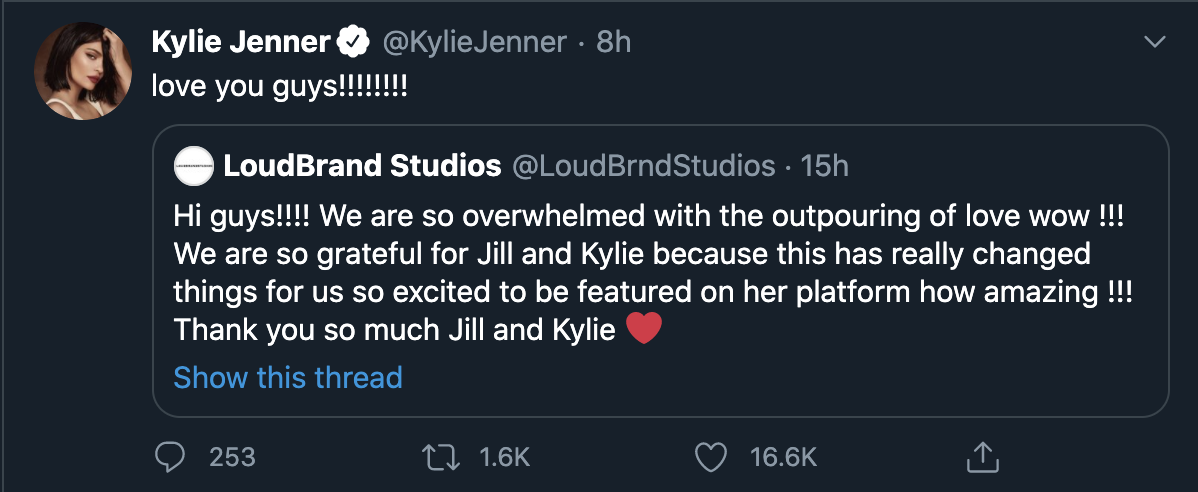Image resolution: width=1198 pixels, height=492 pixels.
Task: Click the blue verified badge
Action: click(351, 42)
